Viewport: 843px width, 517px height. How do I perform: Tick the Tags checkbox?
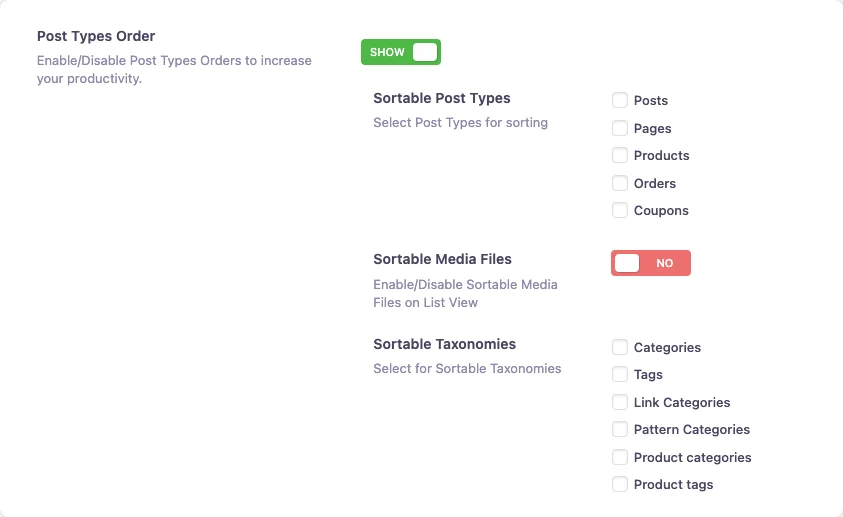point(620,374)
